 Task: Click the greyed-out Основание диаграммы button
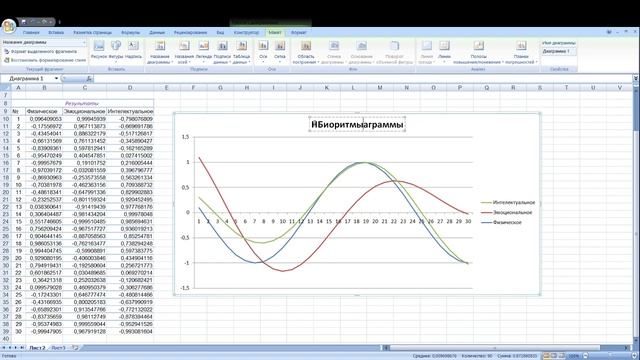[361, 52]
